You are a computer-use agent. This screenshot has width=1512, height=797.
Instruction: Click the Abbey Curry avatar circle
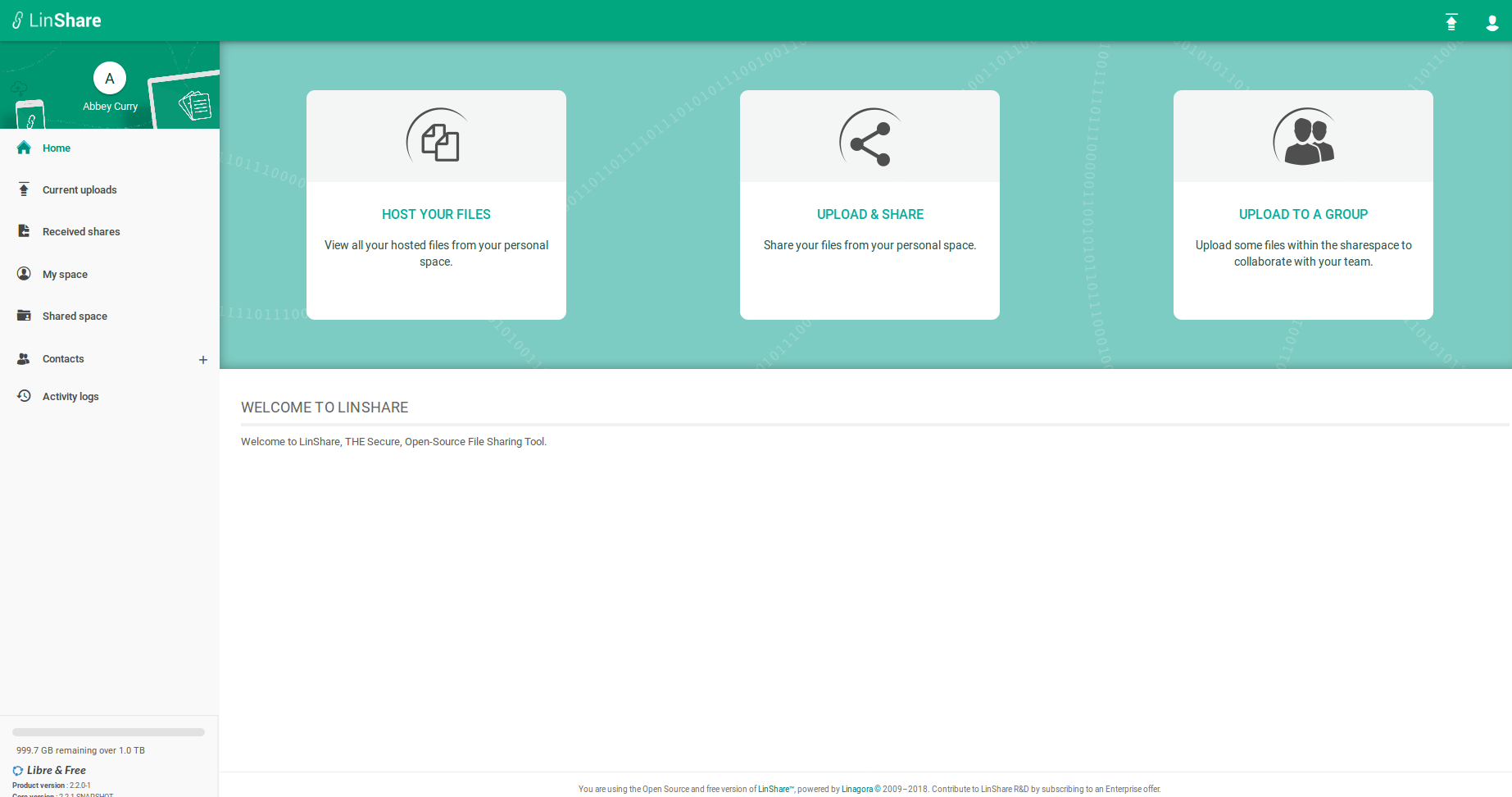[110, 79]
